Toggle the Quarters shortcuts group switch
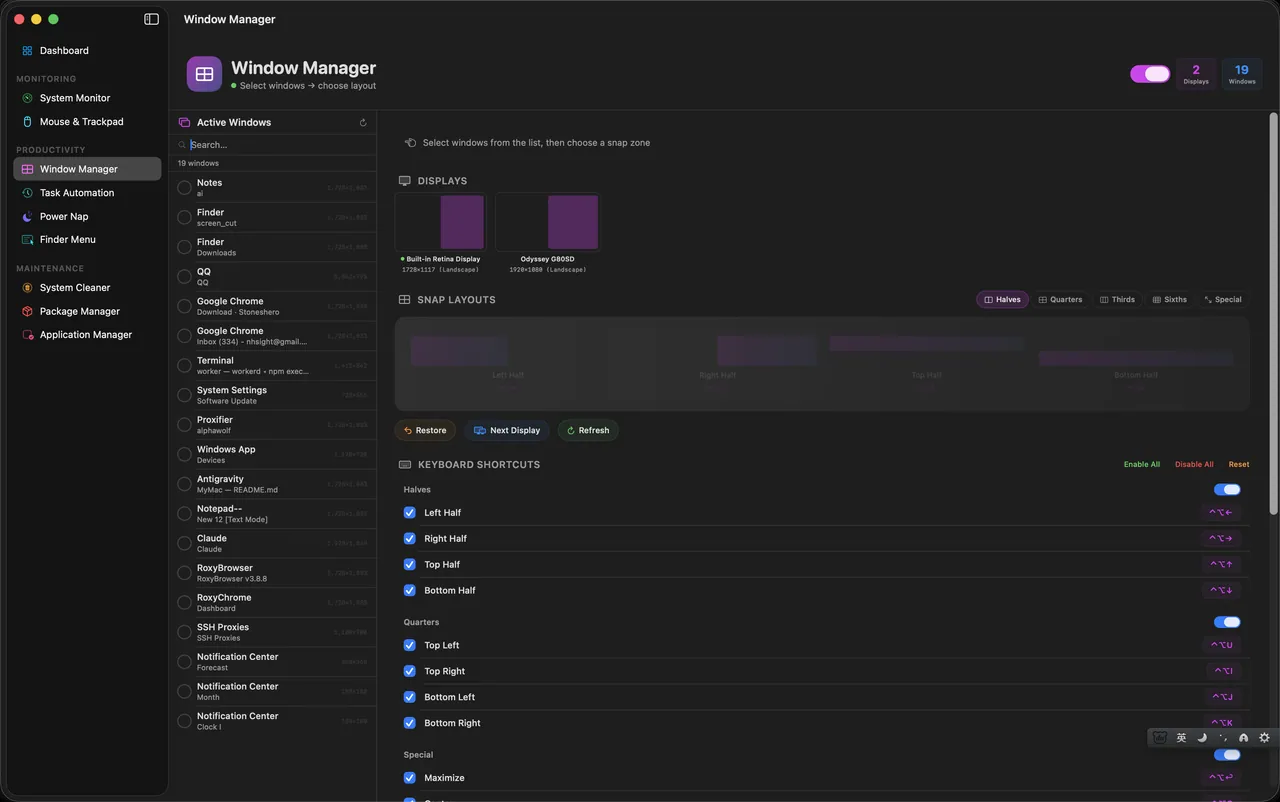 [x=1227, y=622]
